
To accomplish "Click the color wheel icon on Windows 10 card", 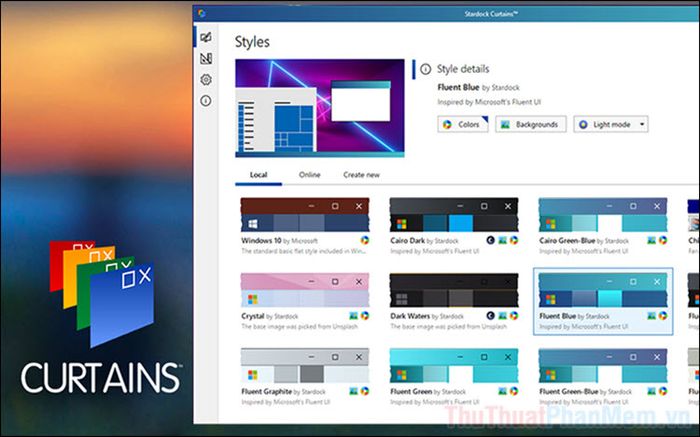I will pyautogui.click(x=365, y=240).
